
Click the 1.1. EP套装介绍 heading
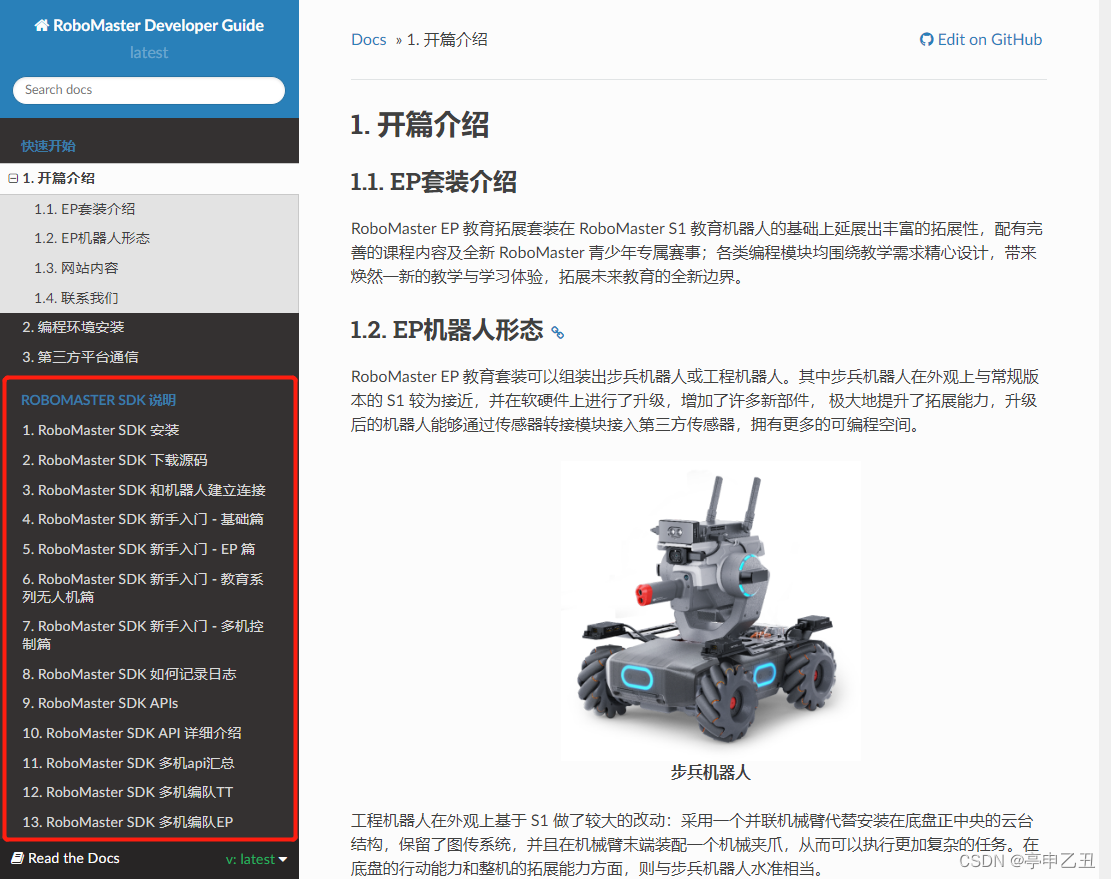[x=434, y=182]
